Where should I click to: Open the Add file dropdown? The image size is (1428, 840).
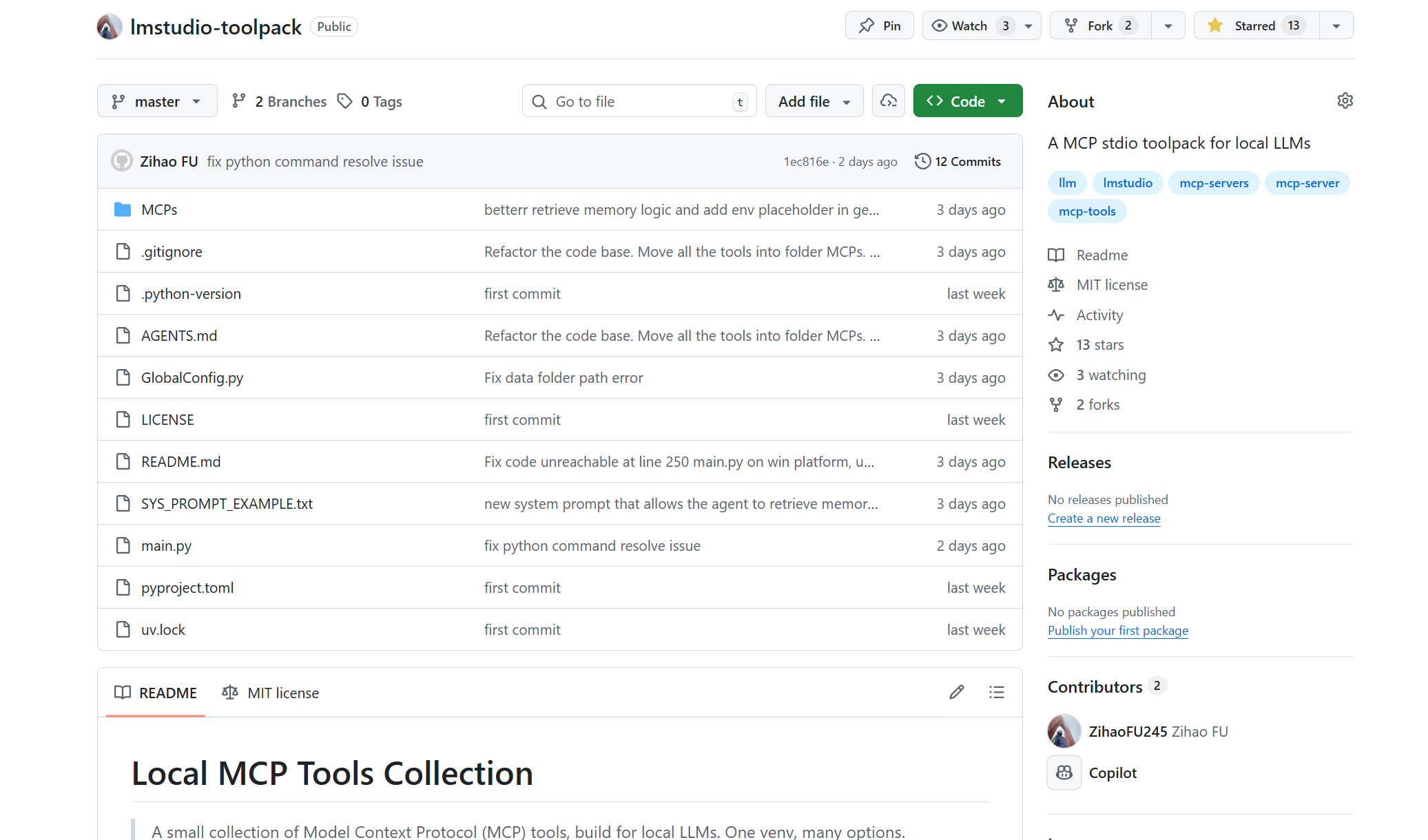pyautogui.click(x=814, y=101)
